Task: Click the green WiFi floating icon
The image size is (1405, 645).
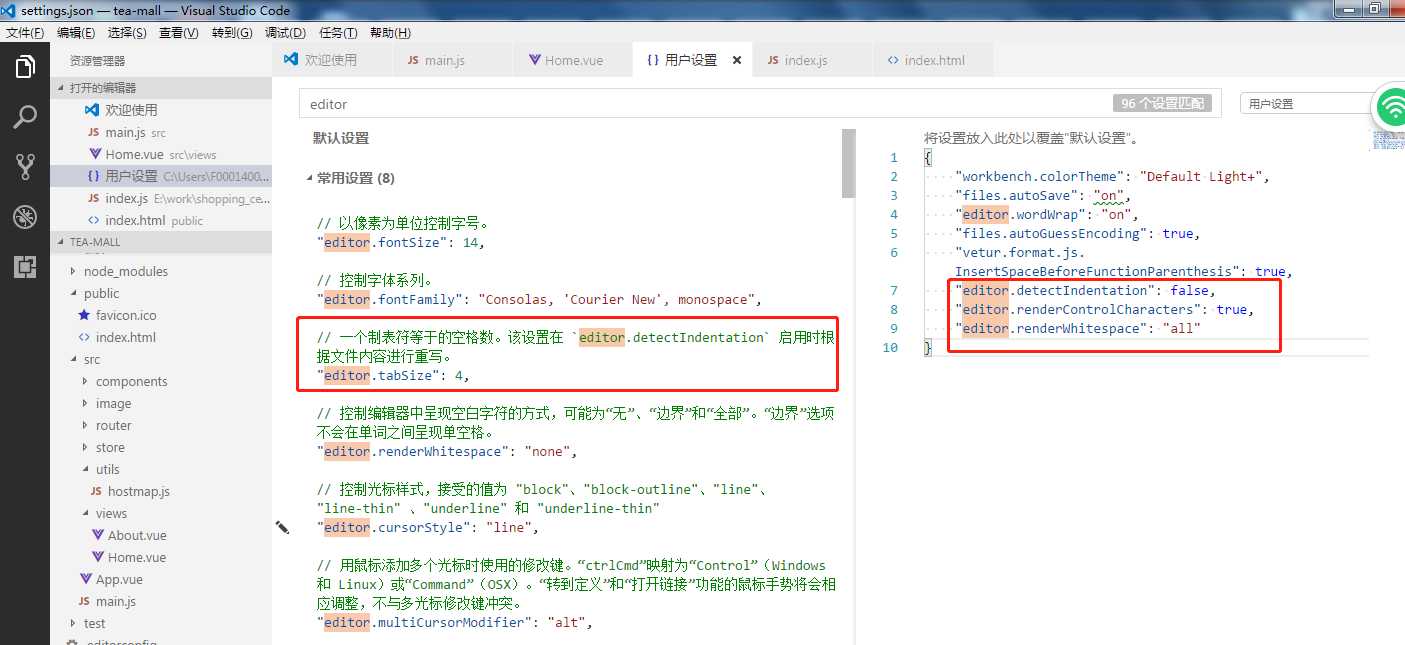Action: (x=1391, y=106)
